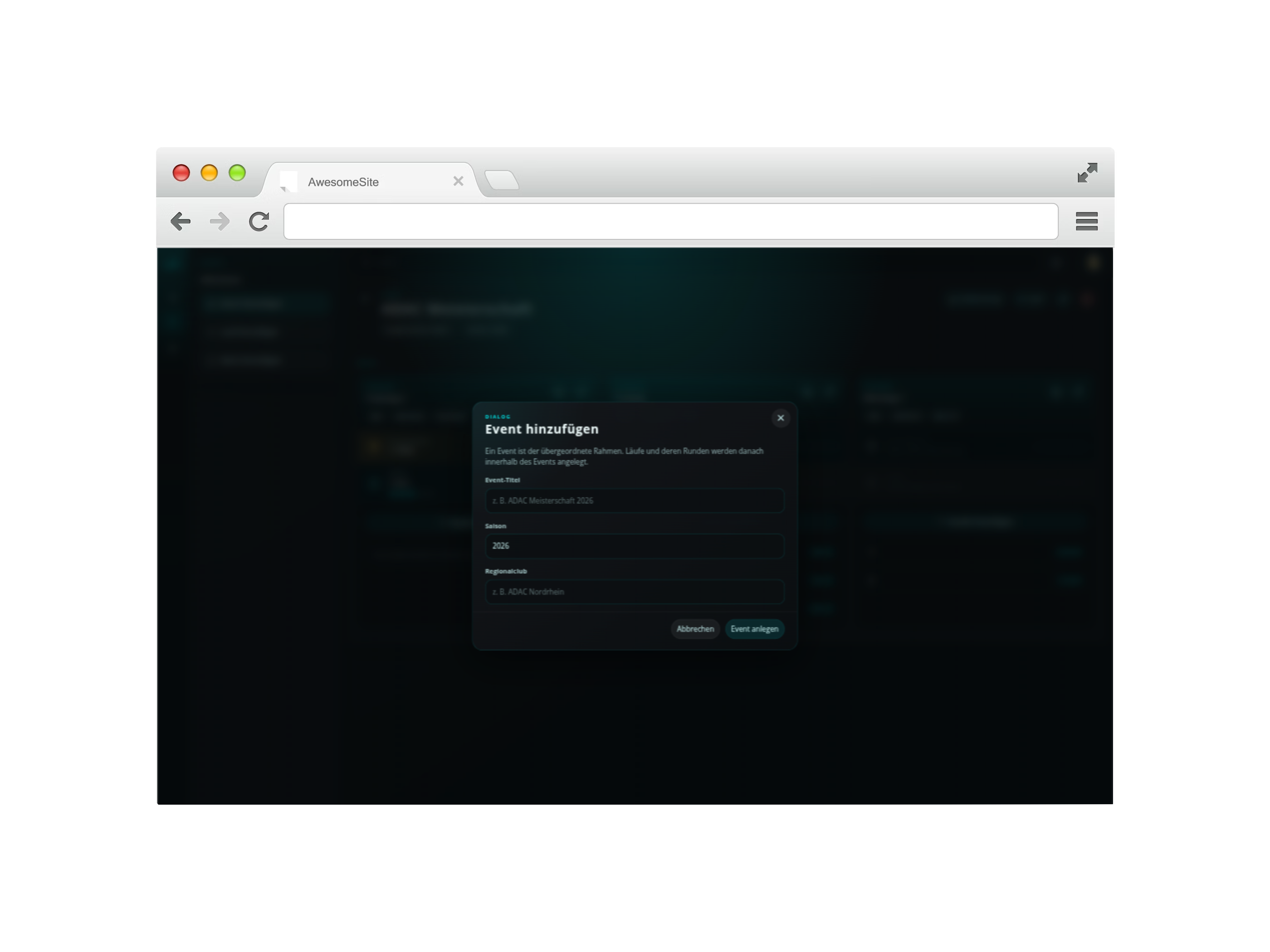
Task: Click the fullscreen expand arrows icon
Action: pos(1087,173)
